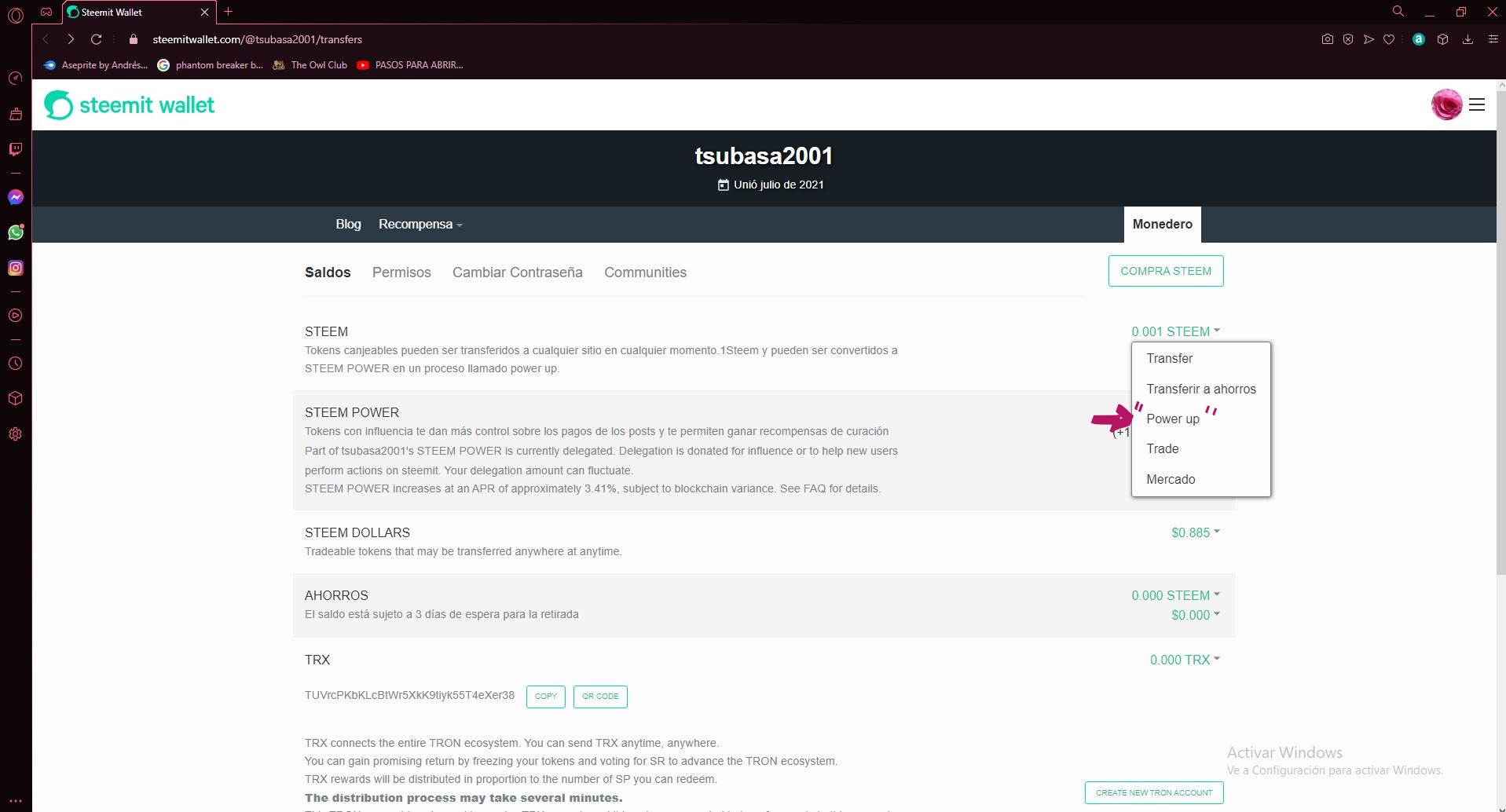1506x812 pixels.
Task: Open the Easy Setup panel icon
Action: (1493, 39)
